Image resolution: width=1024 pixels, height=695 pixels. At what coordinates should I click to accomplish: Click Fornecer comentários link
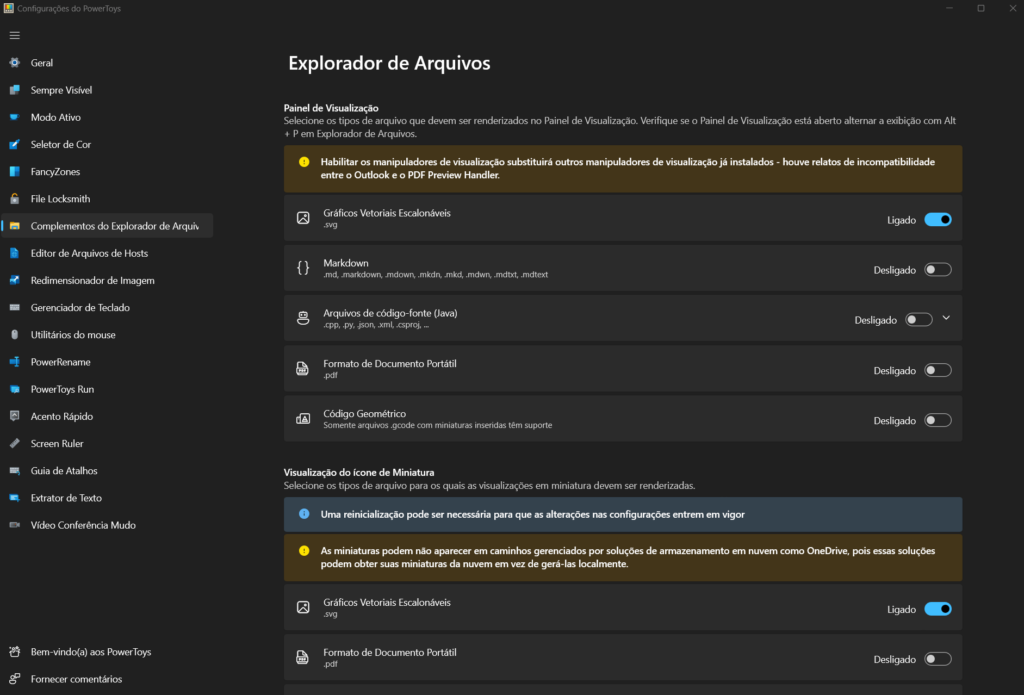(x=76, y=679)
